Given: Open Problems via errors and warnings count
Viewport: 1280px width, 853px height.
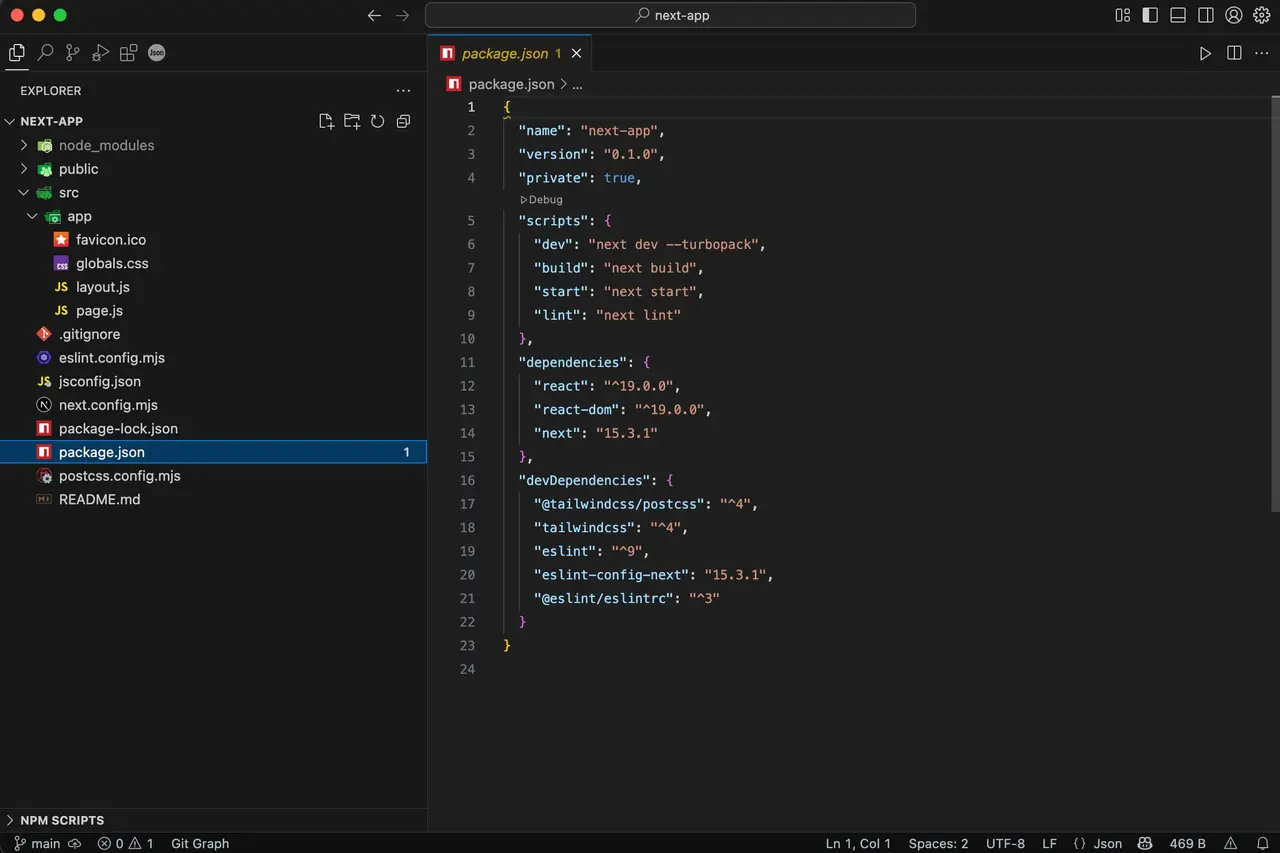Looking at the screenshot, I should [125, 843].
